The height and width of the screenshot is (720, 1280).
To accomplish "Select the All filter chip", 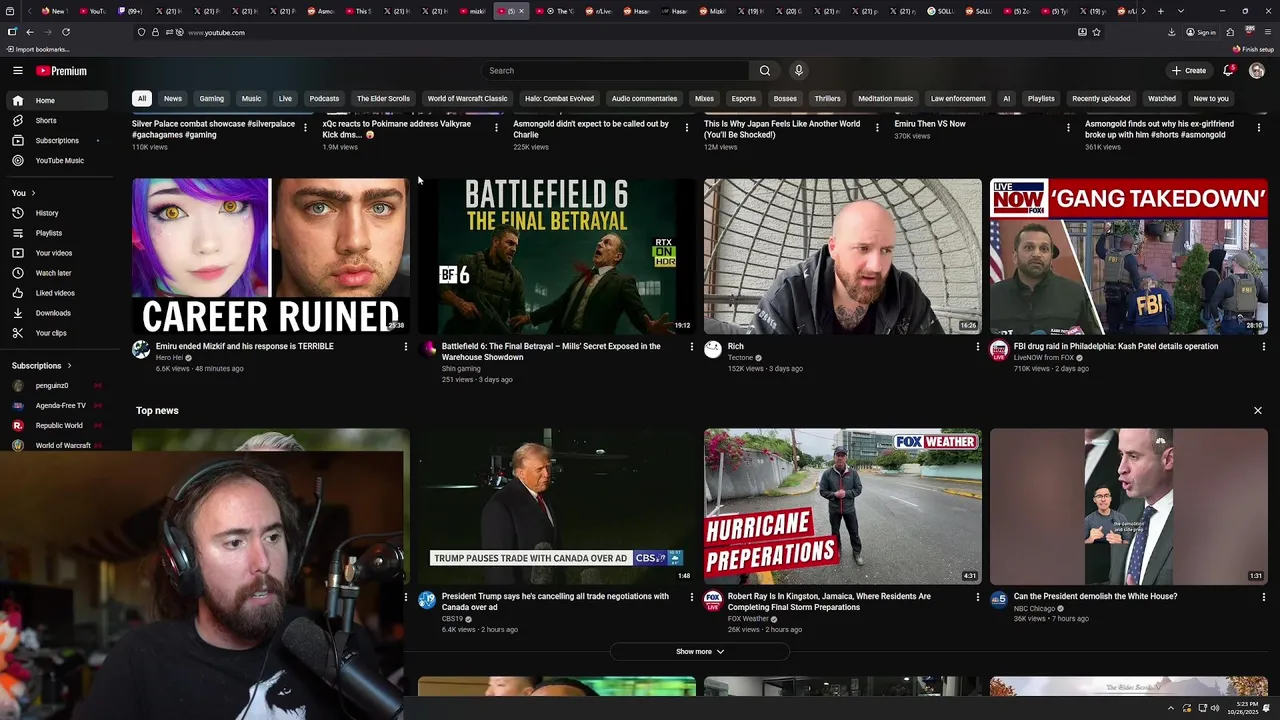I will pos(142,98).
